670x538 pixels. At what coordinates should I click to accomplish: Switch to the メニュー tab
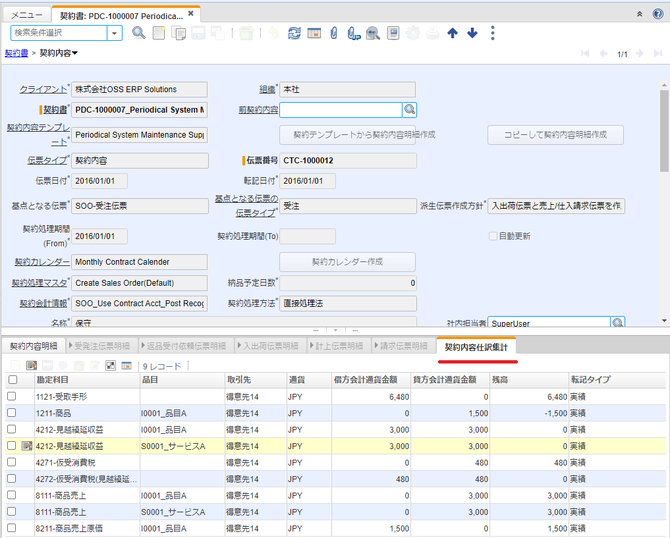(x=27, y=15)
